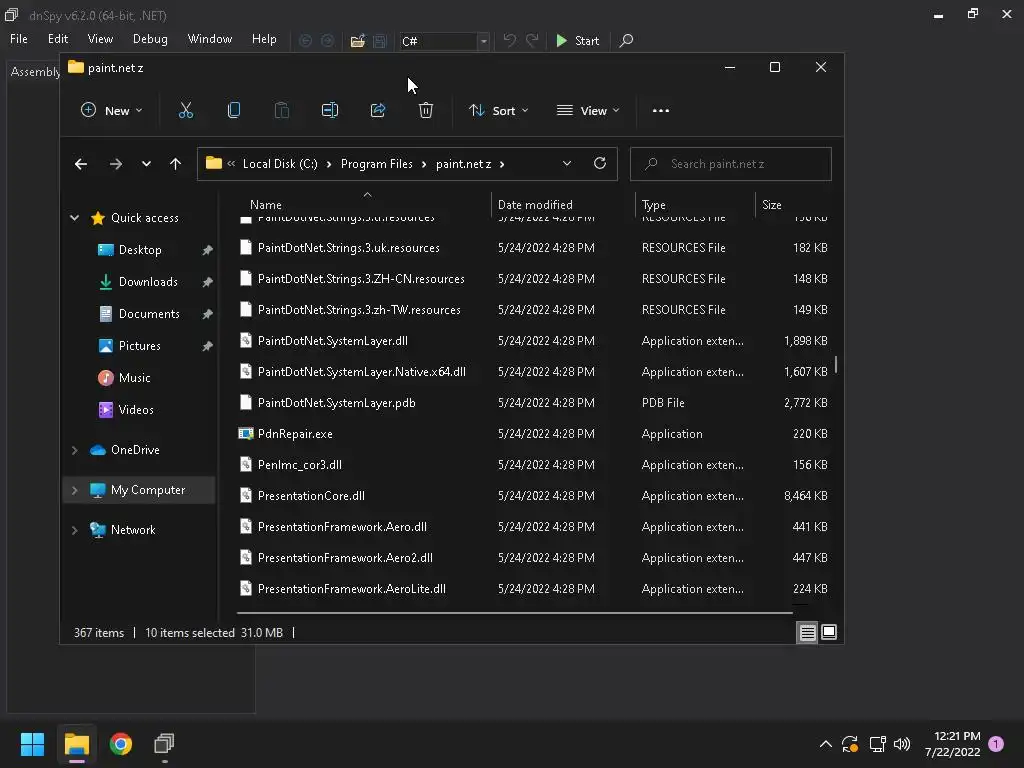Click the vertical scrollbar thumb in file list
1024x768 pixels.
836,364
